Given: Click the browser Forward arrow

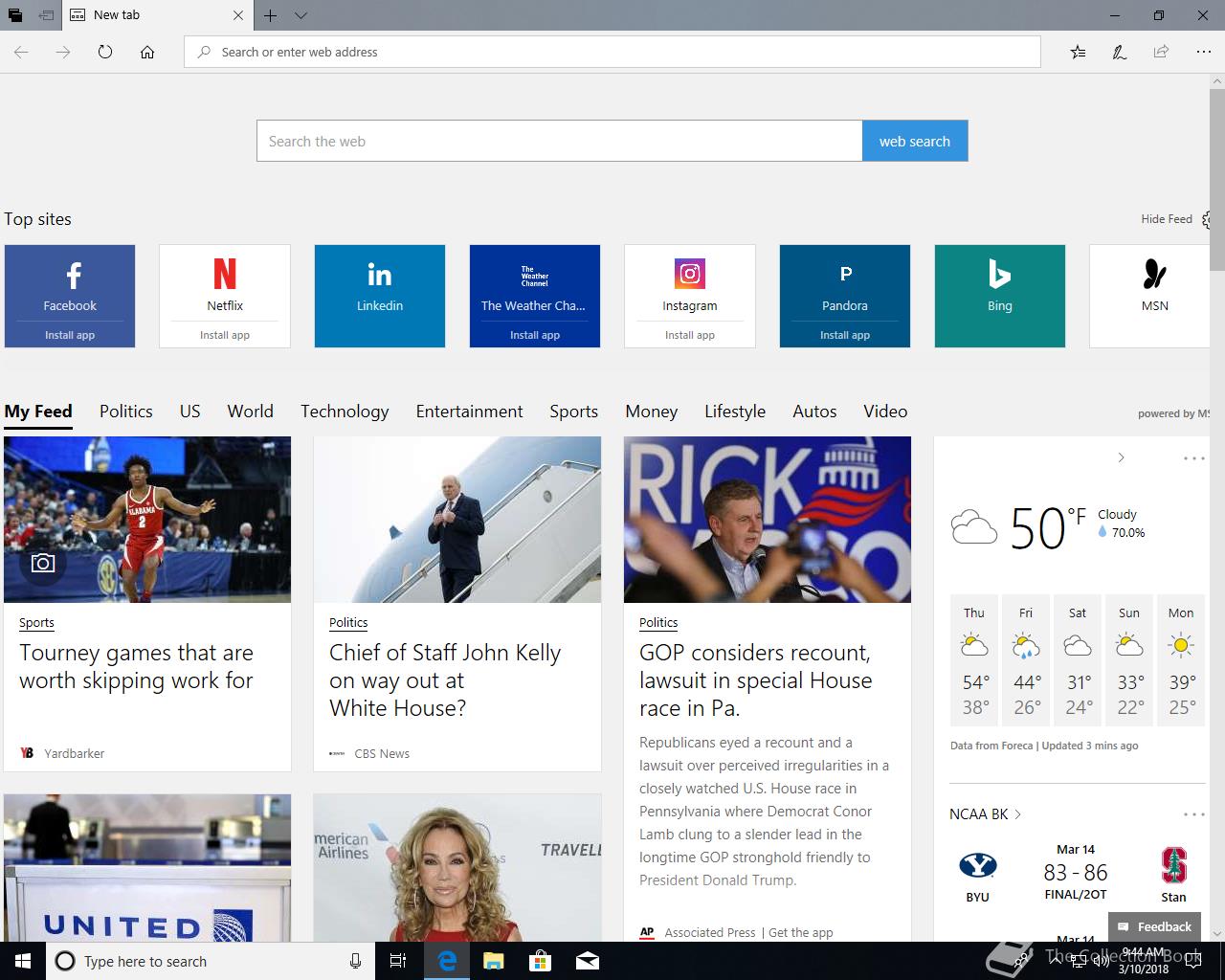Looking at the screenshot, I should pyautogui.click(x=63, y=52).
